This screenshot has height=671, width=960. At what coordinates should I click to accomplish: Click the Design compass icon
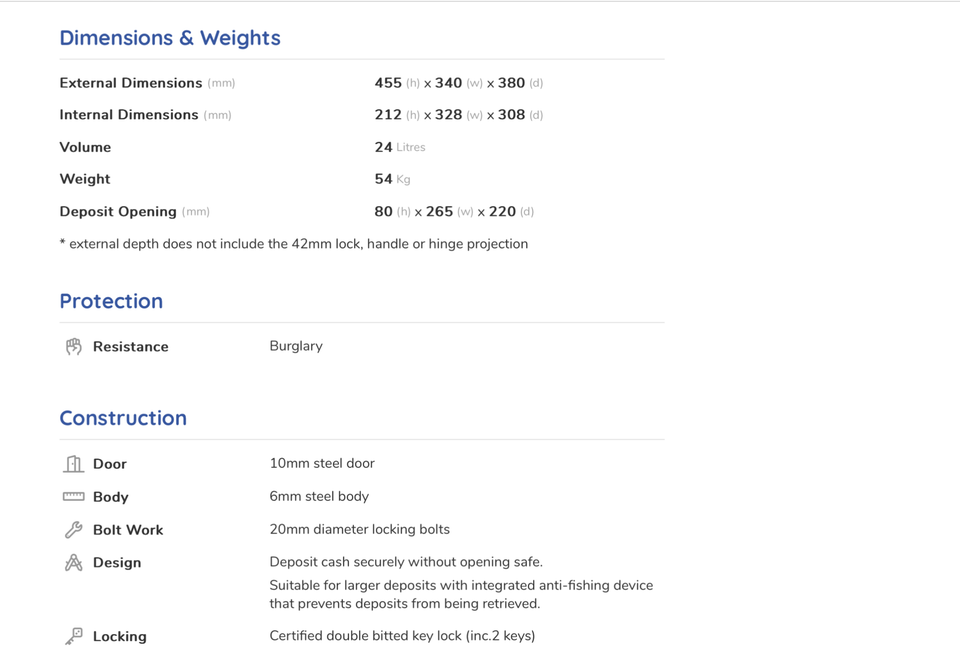tap(74, 563)
